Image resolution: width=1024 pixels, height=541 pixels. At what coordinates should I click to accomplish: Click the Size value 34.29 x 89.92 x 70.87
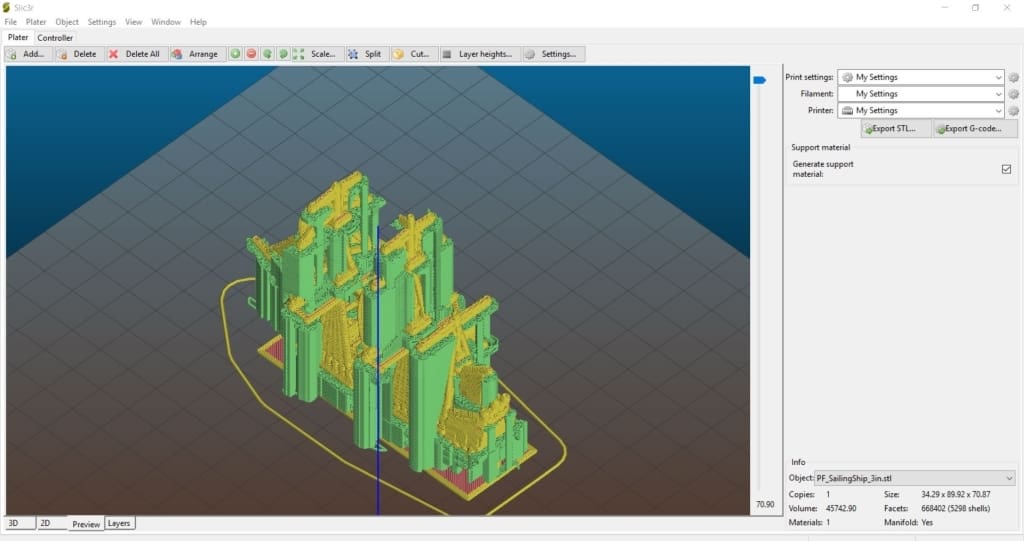coord(955,495)
